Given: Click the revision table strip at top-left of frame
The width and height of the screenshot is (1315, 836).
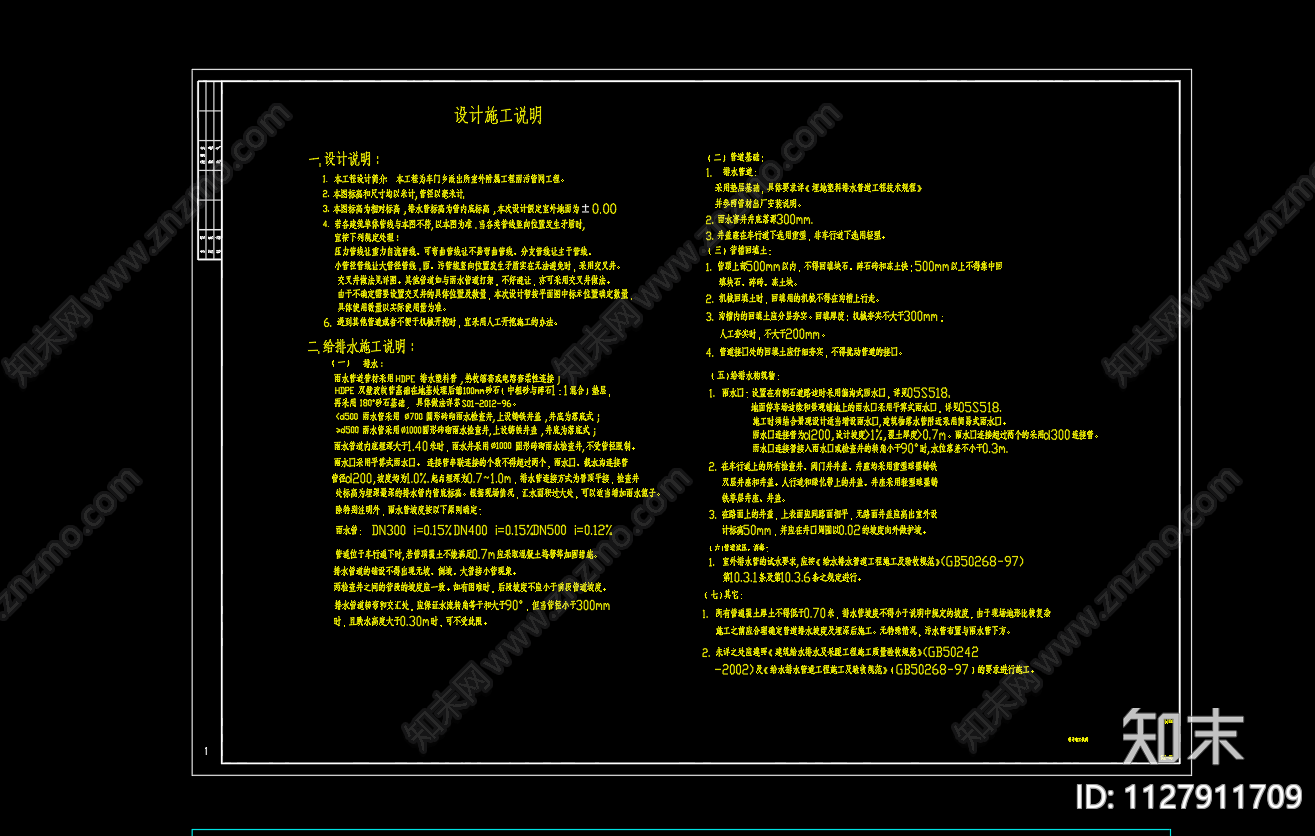Looking at the screenshot, I should [x=210, y=171].
